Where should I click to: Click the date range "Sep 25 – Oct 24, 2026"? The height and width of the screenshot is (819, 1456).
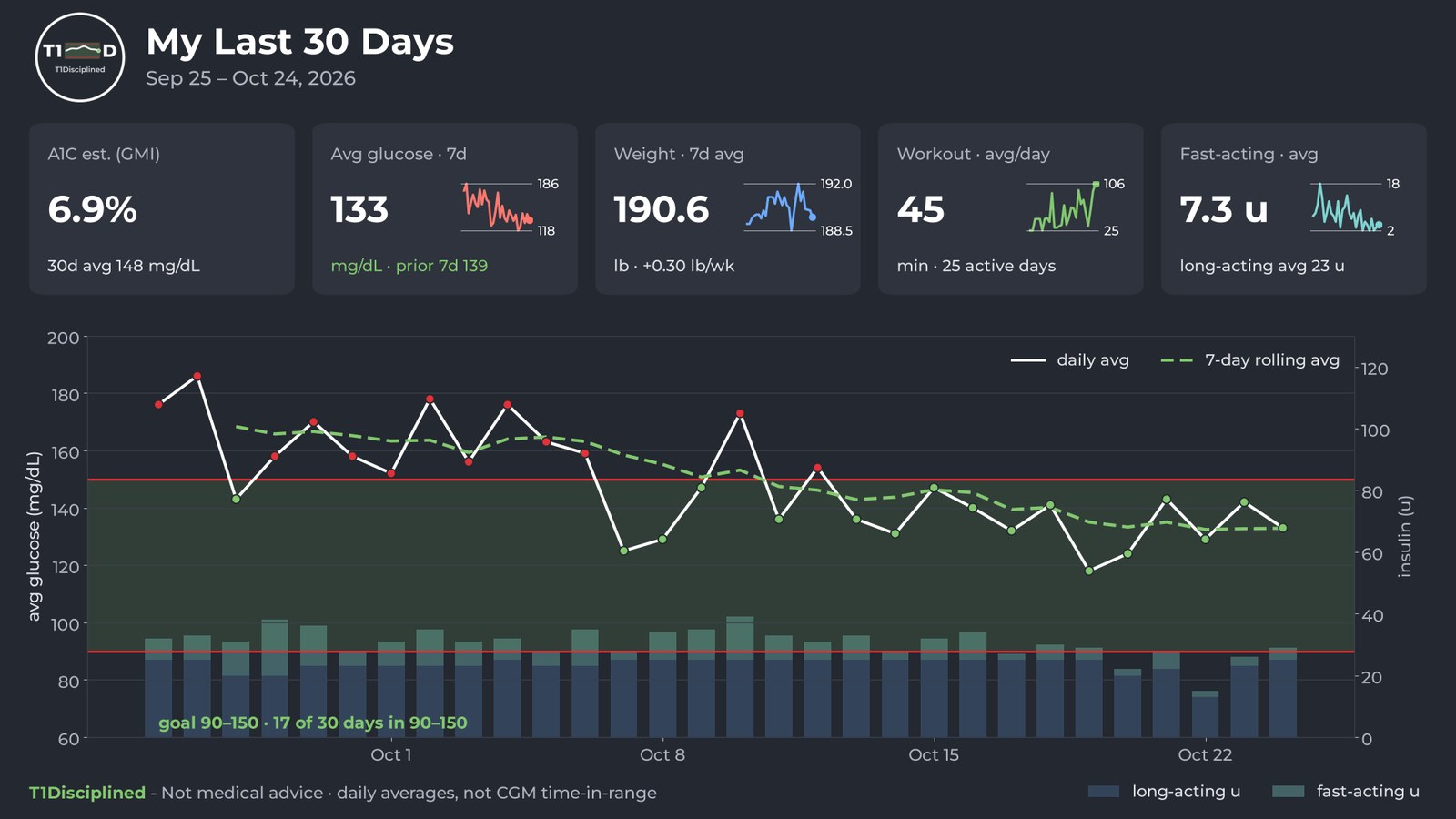pos(250,78)
